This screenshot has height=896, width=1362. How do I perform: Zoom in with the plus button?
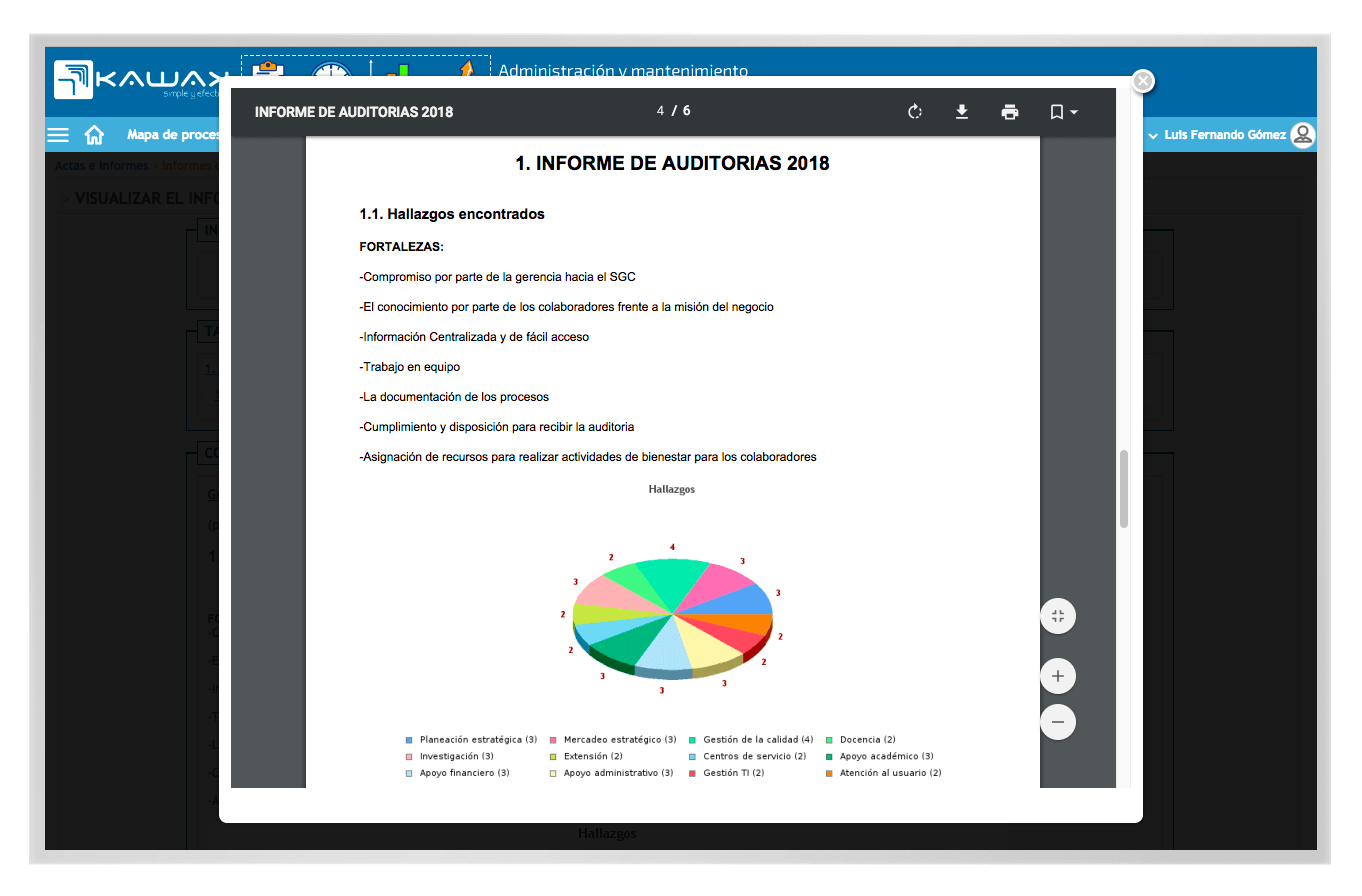click(1058, 677)
